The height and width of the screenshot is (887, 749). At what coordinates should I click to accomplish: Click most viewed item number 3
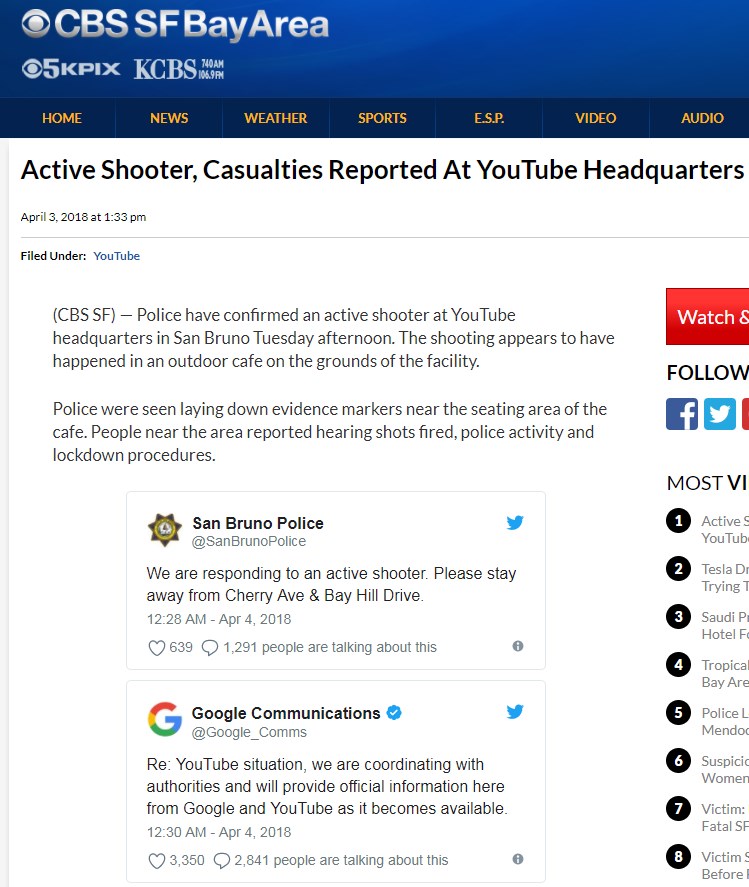(x=679, y=617)
